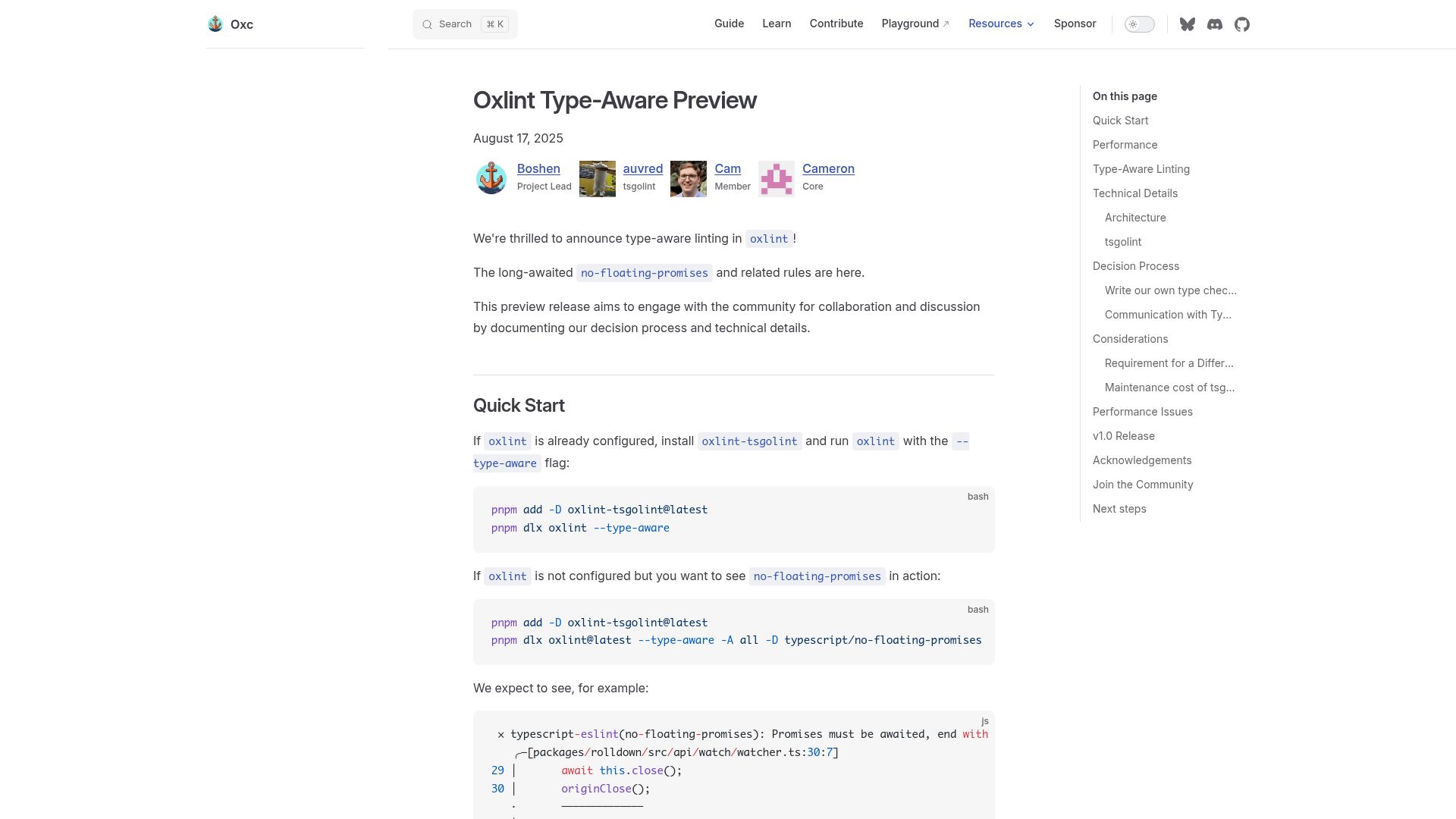Jump to 'Write our own type chec...' entry
This screenshot has width=1456, height=819.
pyautogui.click(x=1170, y=290)
